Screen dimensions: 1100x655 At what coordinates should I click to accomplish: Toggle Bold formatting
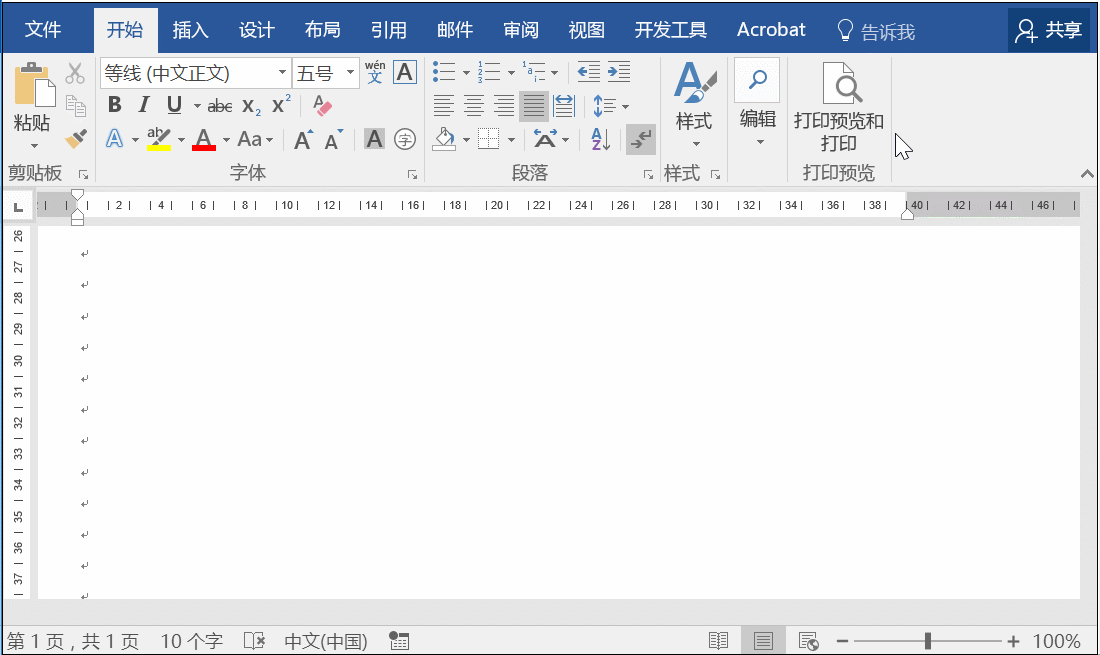click(114, 105)
